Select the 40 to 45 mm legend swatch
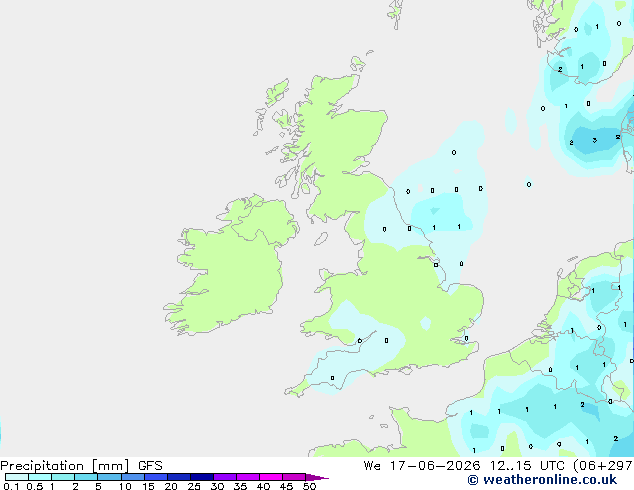 pos(271,477)
